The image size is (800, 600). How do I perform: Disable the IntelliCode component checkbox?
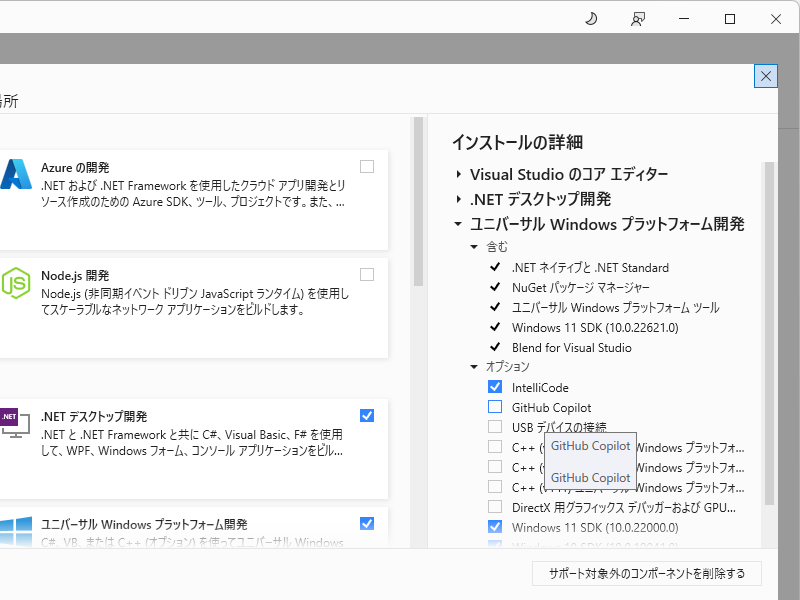495,387
